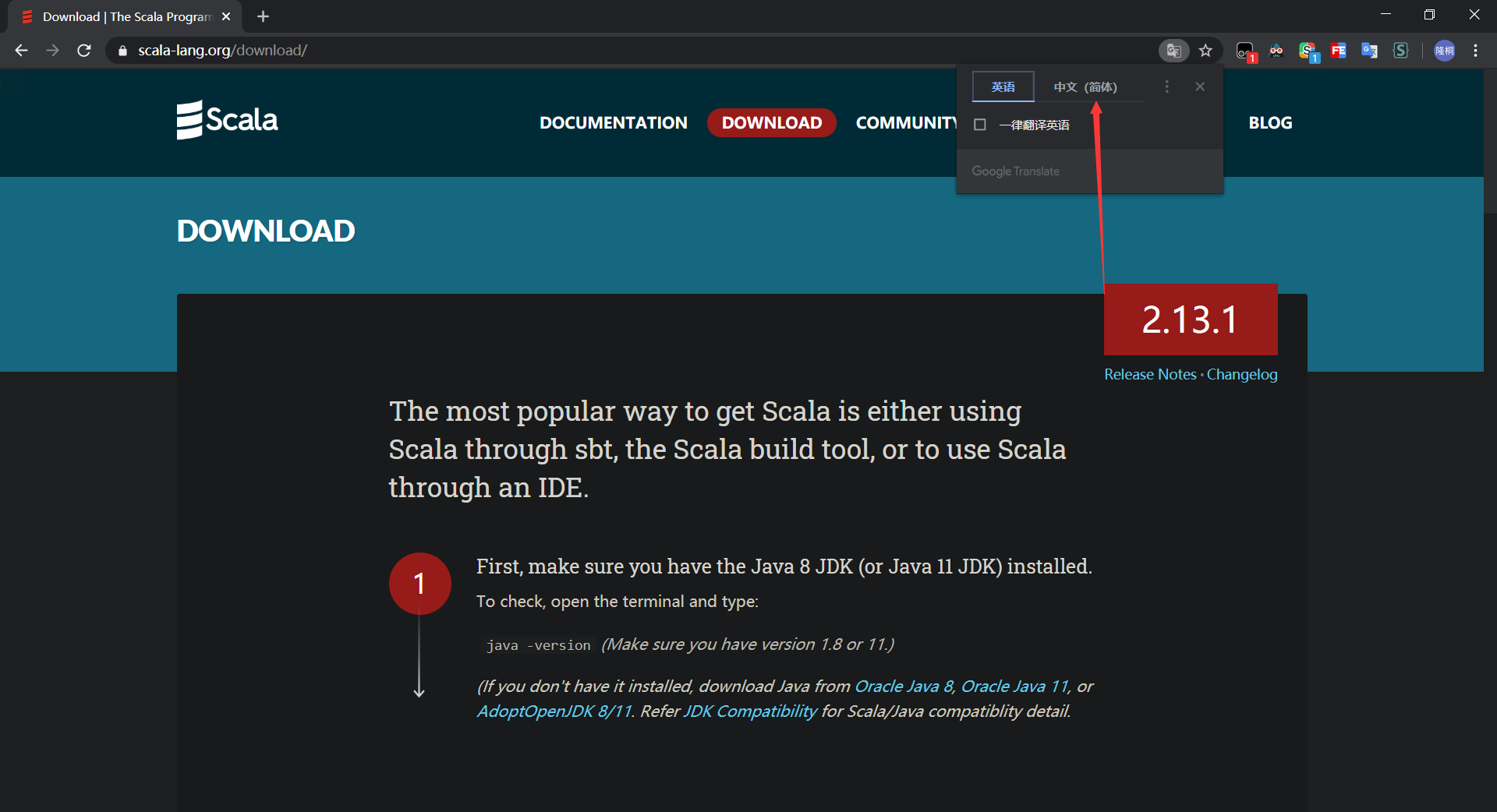
Task: Open the Chrome three-dot menu
Action: [x=1475, y=51]
